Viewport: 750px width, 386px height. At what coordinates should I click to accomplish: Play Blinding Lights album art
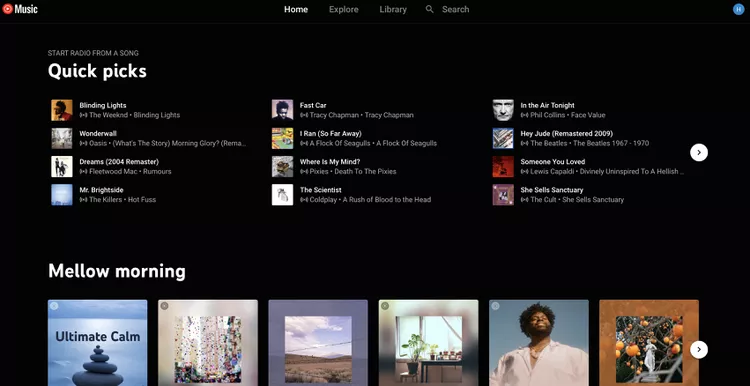[x=62, y=110]
